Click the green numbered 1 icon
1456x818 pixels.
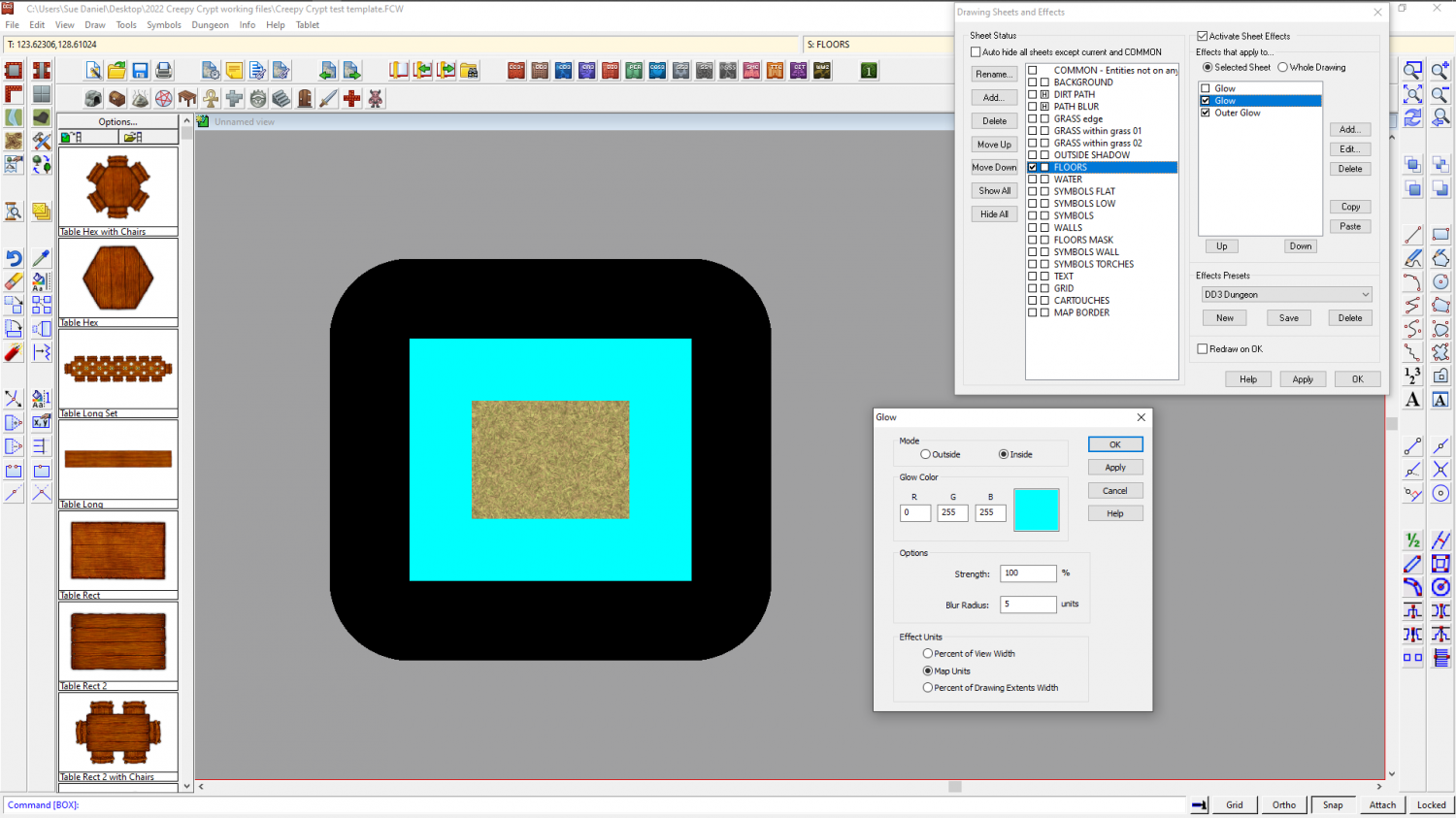click(x=869, y=70)
